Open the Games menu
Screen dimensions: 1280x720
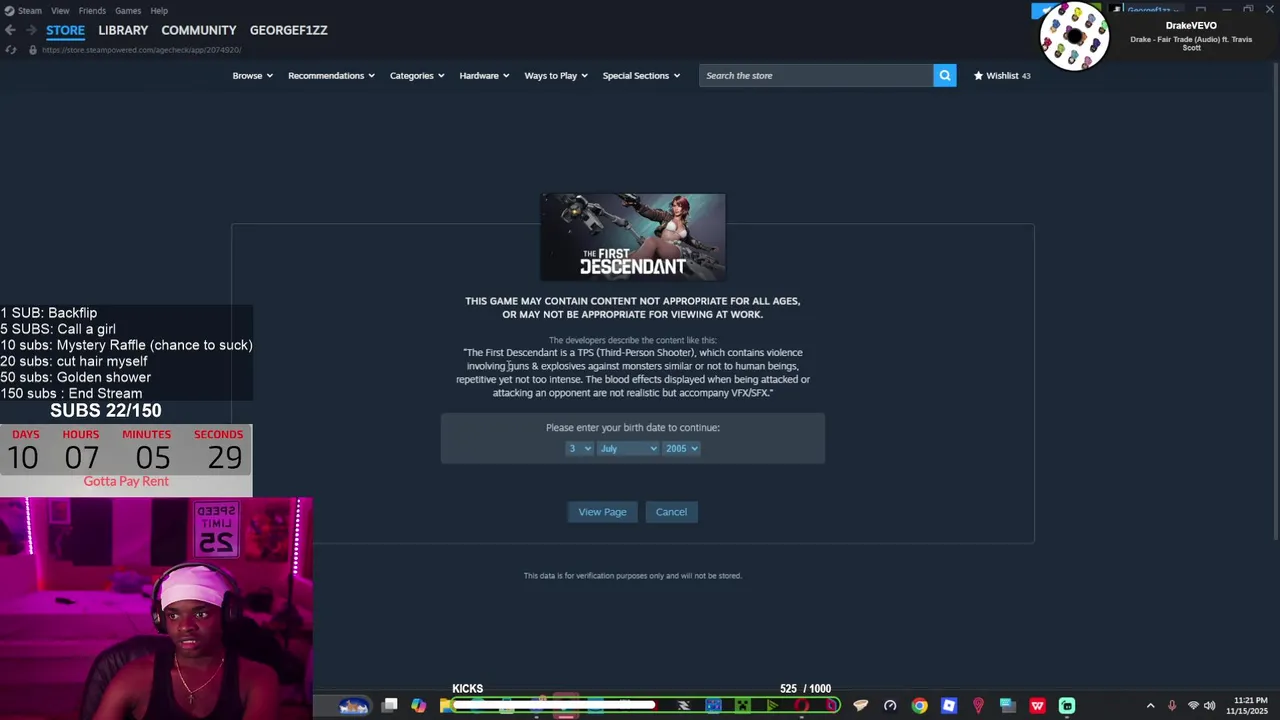tap(128, 10)
